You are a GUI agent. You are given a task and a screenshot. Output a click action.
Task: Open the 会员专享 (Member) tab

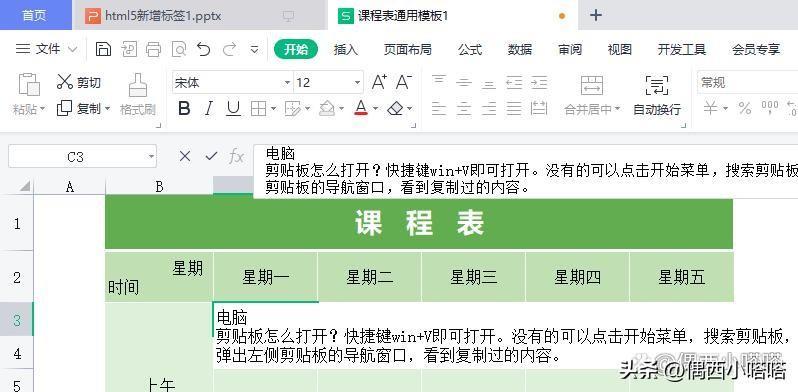pyautogui.click(x=756, y=49)
